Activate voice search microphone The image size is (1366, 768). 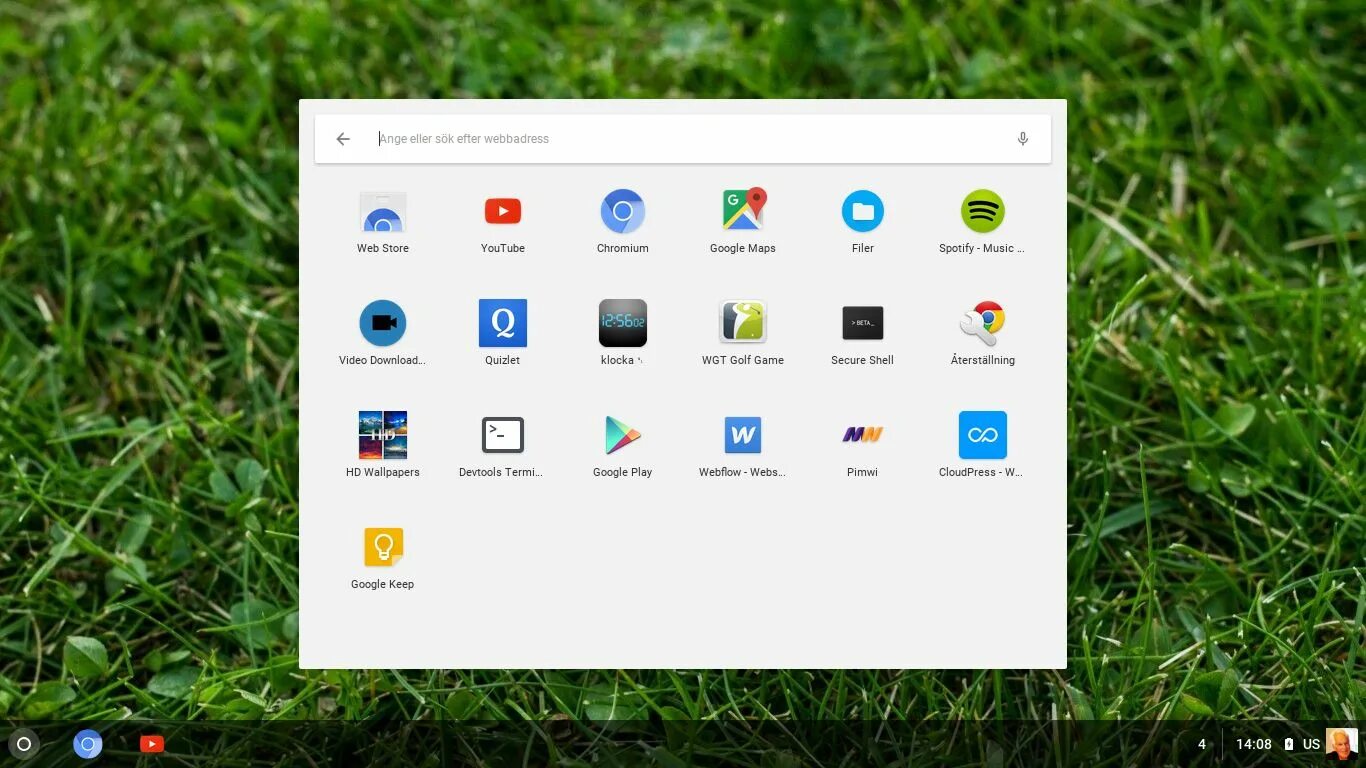[x=1023, y=139]
